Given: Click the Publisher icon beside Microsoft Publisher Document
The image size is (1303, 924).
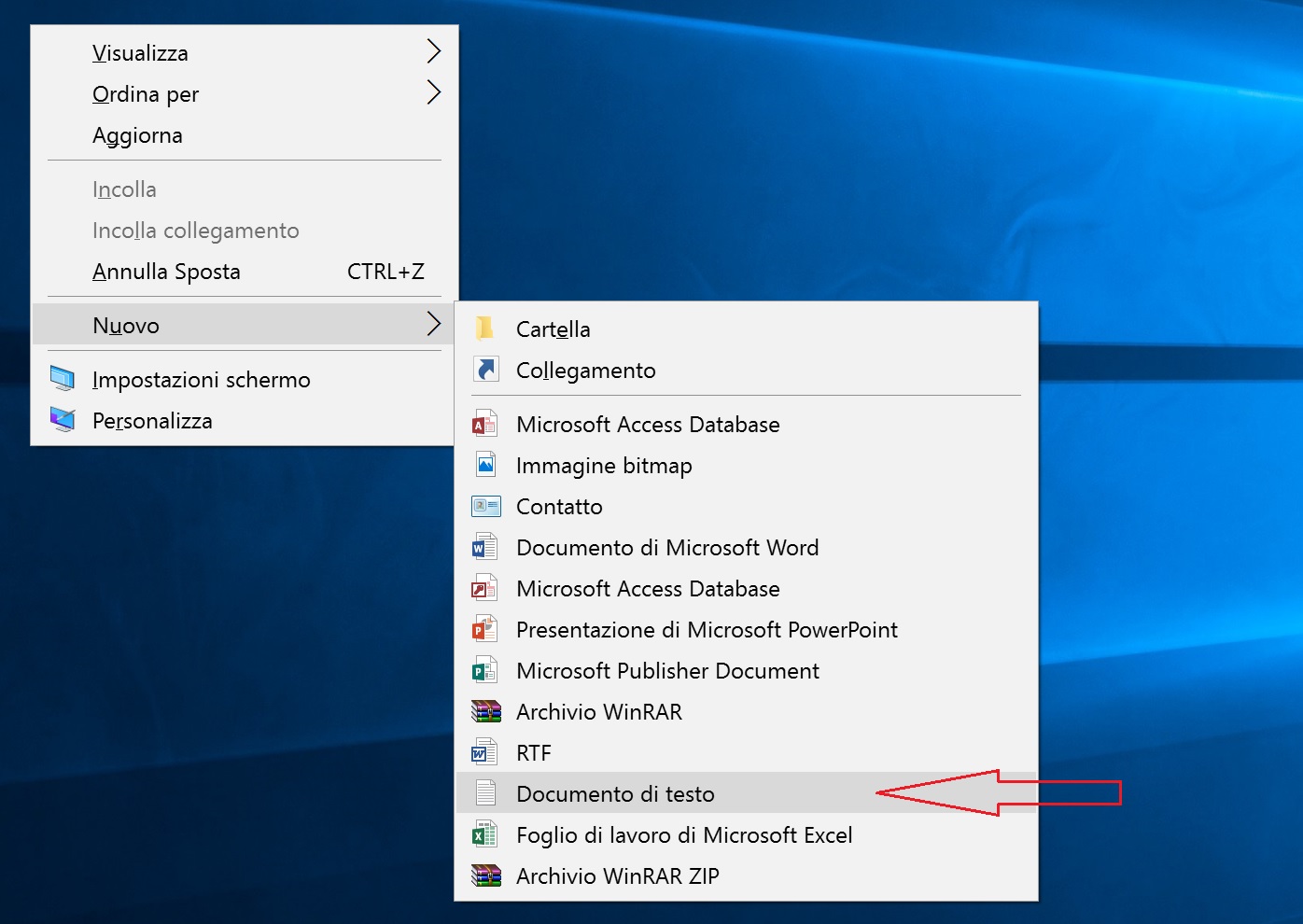Looking at the screenshot, I should point(484,670).
